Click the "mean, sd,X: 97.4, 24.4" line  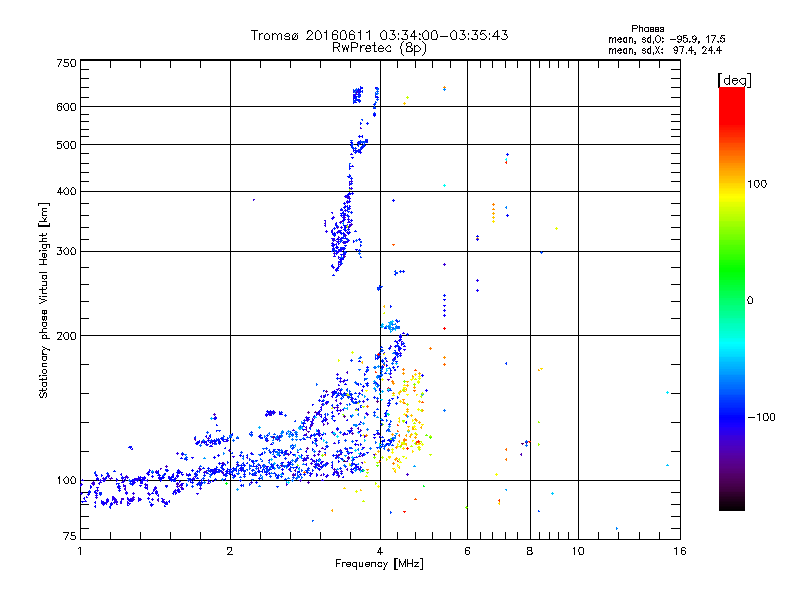(665, 50)
